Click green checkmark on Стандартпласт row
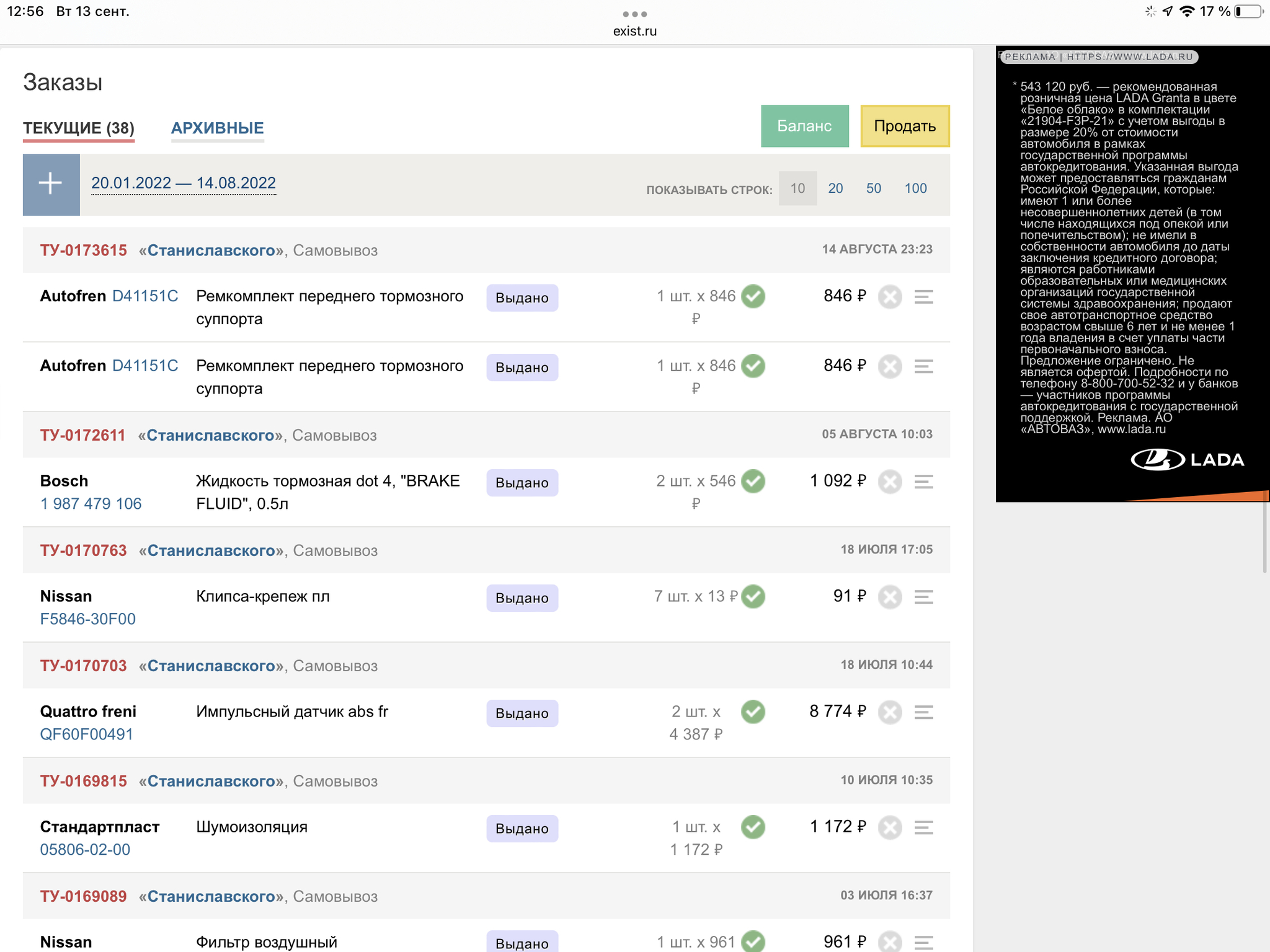This screenshot has height=952, width=1270. [753, 827]
